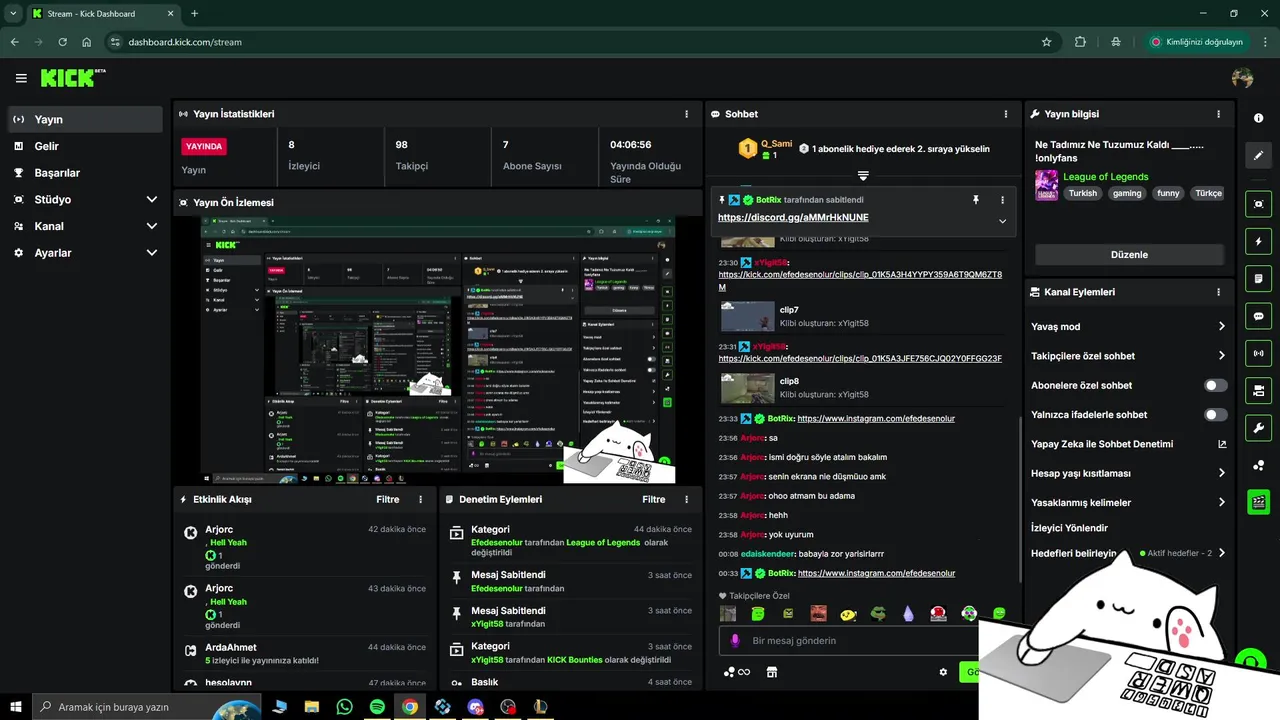Viewport: 1280px width, 720px height.
Task: Select the pencil edit icon in right sidebar
Action: click(x=1258, y=156)
